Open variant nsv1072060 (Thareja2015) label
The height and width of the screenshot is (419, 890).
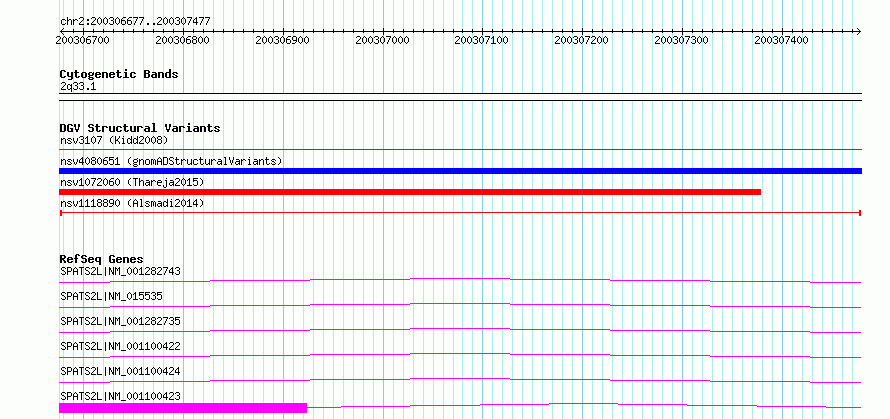(x=132, y=182)
